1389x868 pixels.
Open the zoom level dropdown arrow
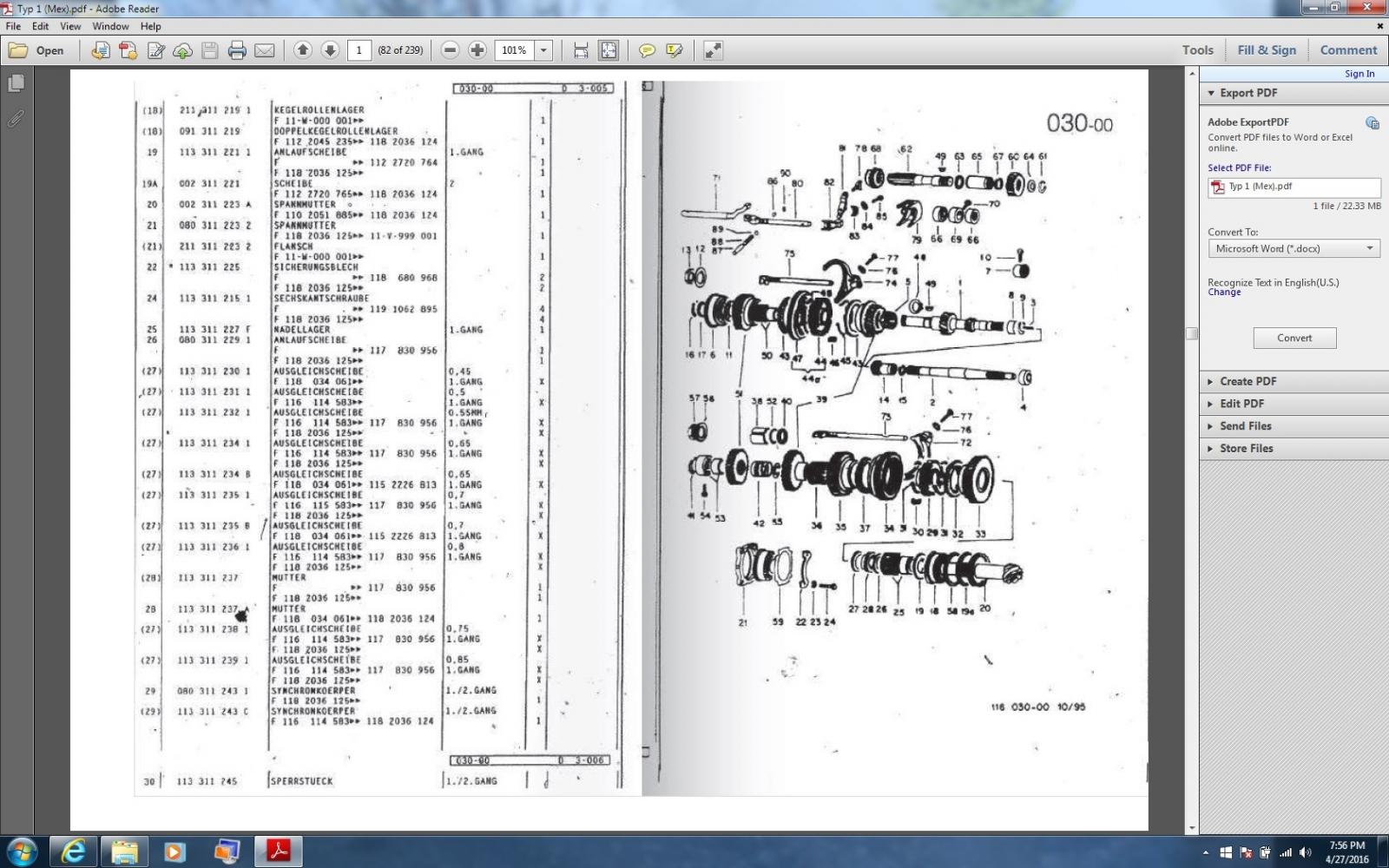coord(544,50)
